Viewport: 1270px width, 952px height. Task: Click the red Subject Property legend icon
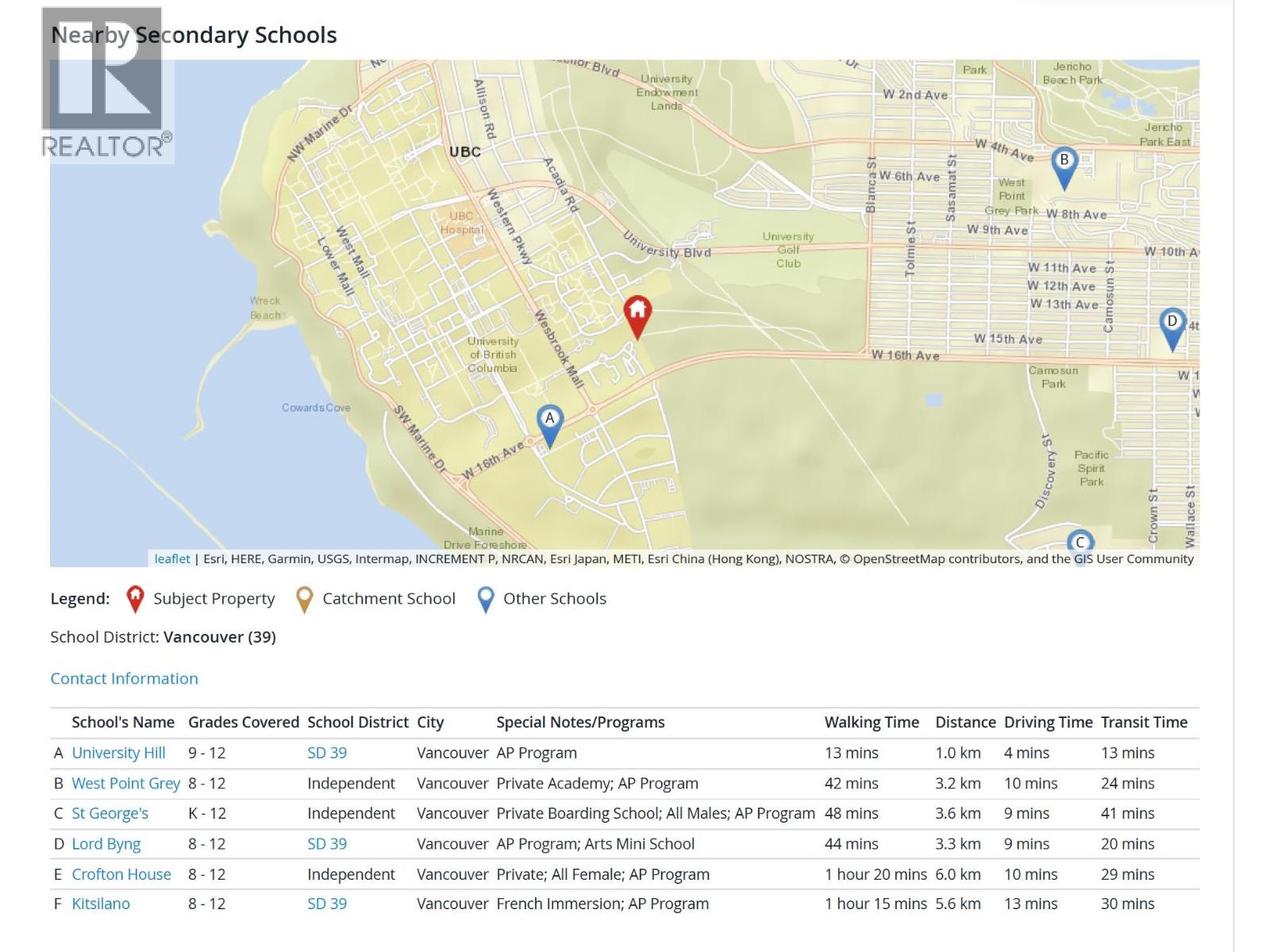pos(136,600)
